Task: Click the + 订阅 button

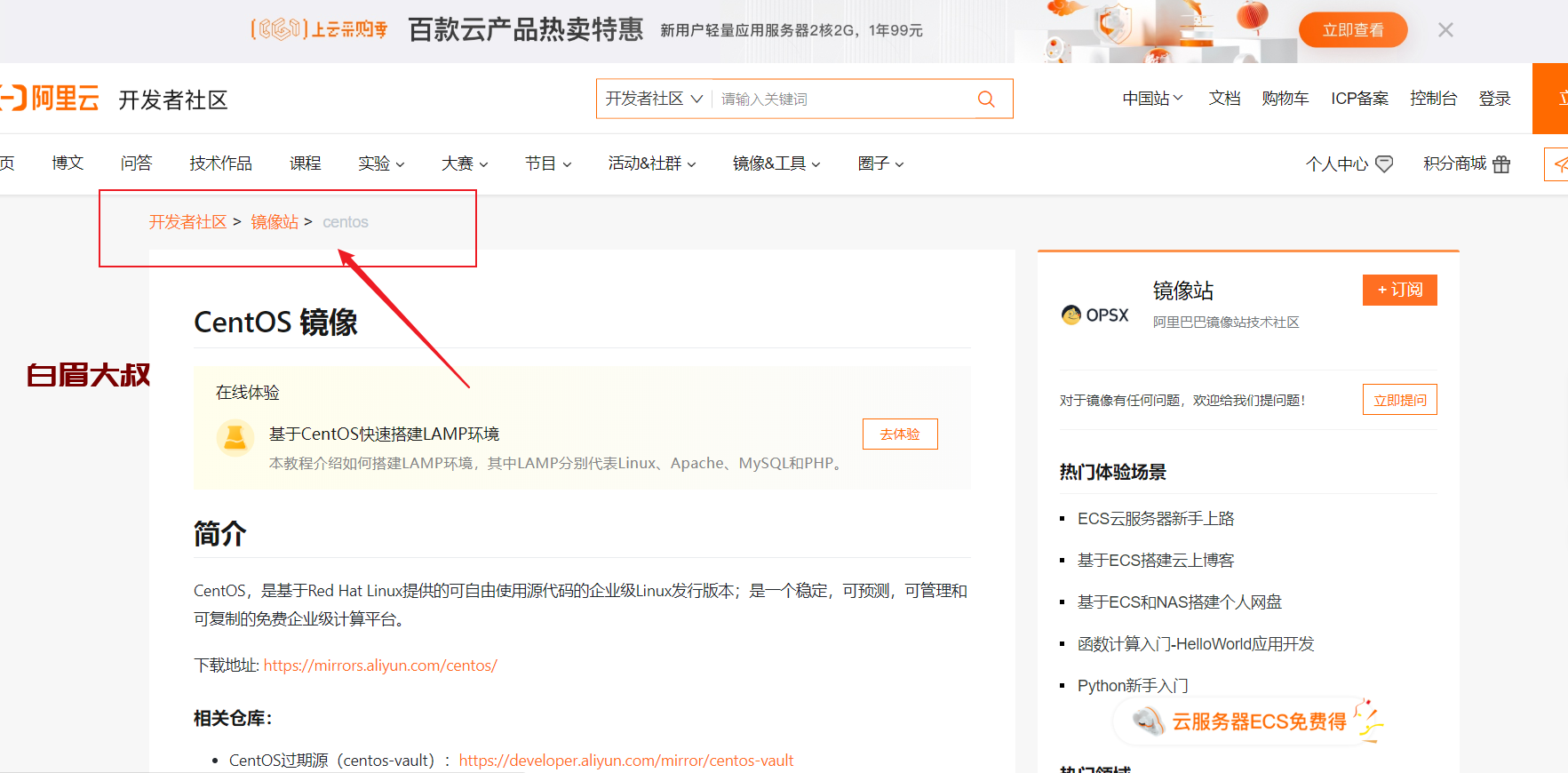Action: click(x=1399, y=290)
